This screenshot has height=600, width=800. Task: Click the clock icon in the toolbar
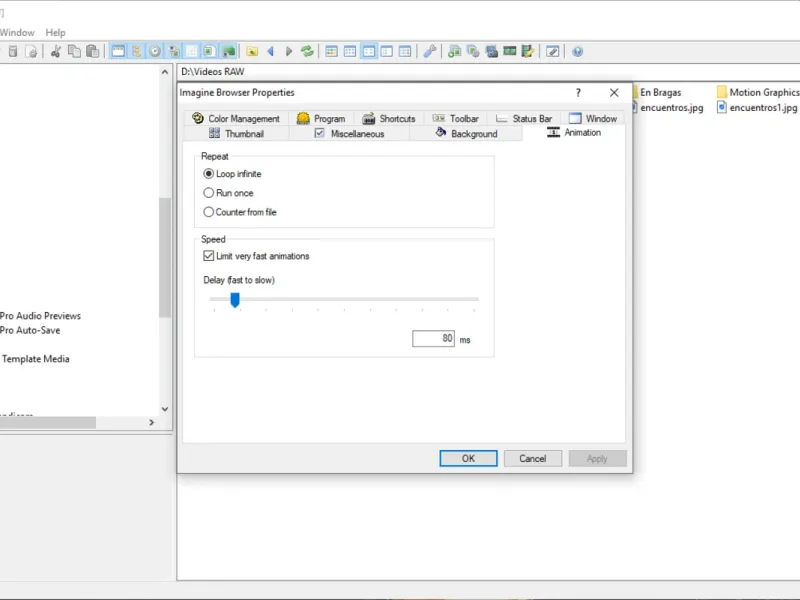155,52
